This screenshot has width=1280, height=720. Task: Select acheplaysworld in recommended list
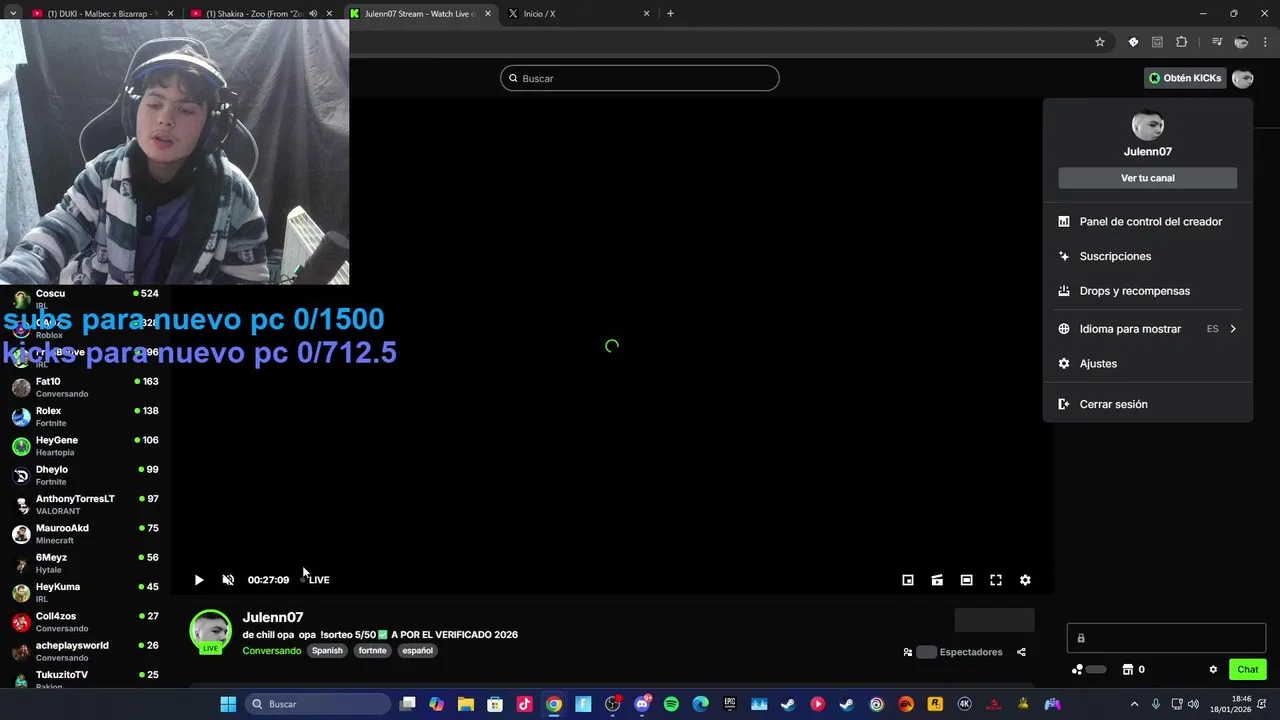click(x=85, y=651)
